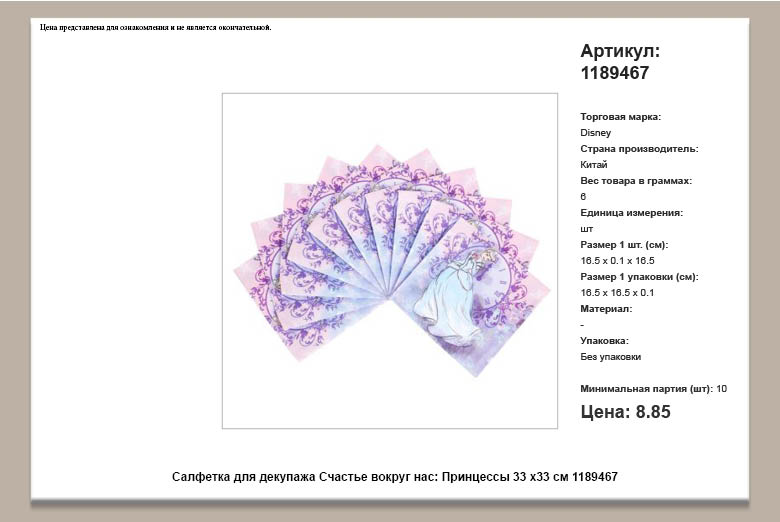Click the napkin product image
The width and height of the screenshot is (780, 522).
[x=390, y=261]
